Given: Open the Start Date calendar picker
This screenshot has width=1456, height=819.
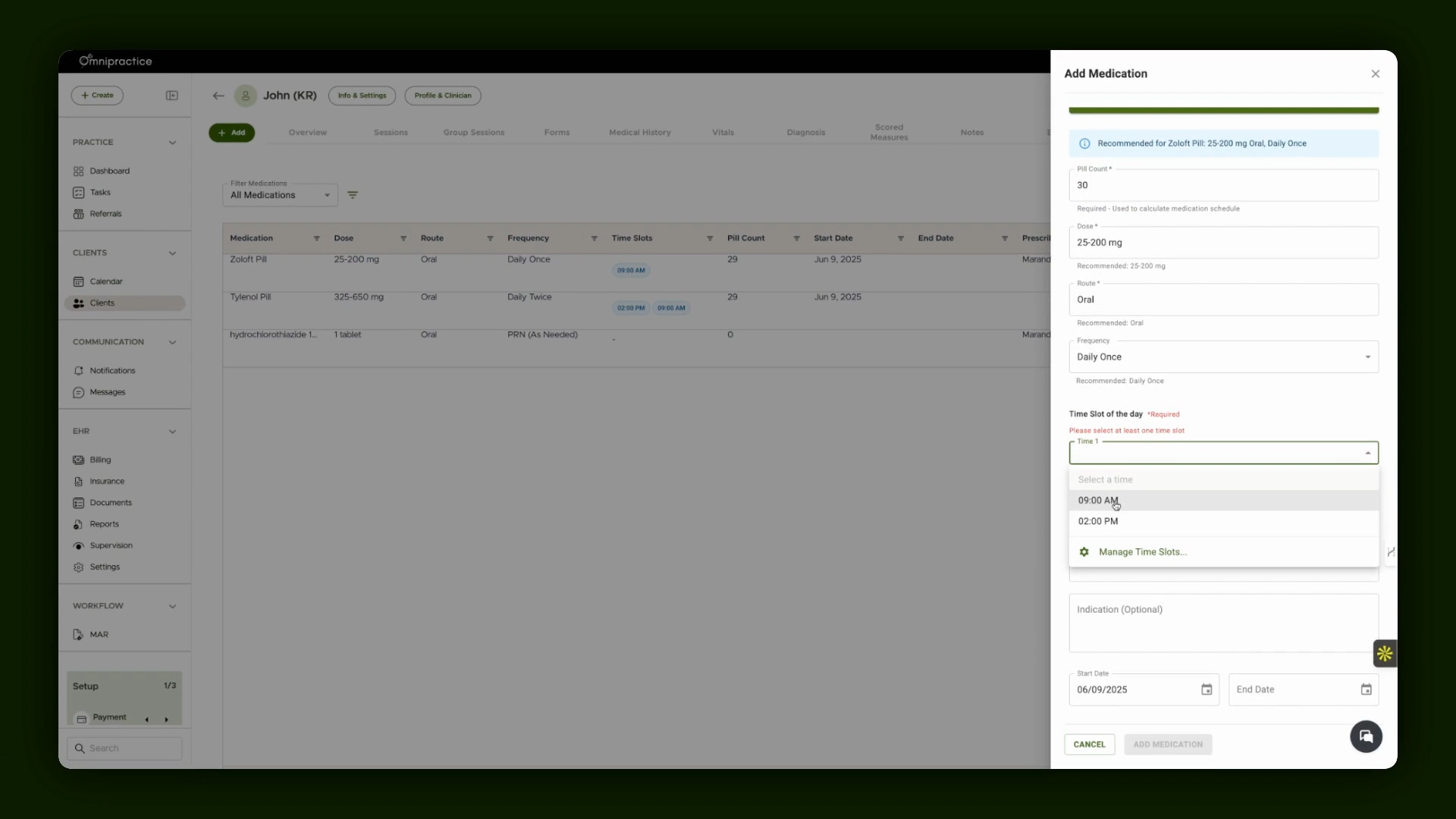Looking at the screenshot, I should [x=1207, y=689].
